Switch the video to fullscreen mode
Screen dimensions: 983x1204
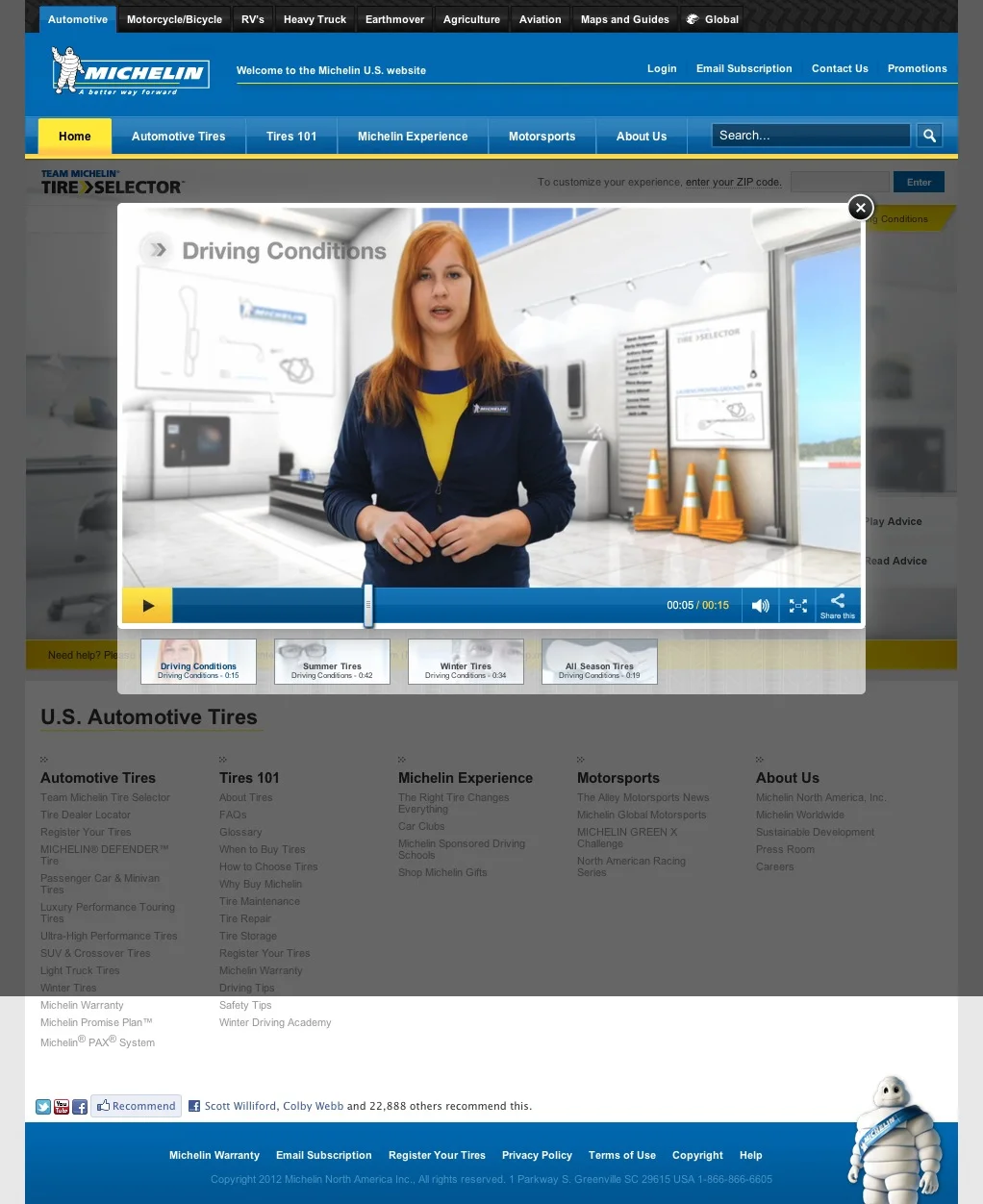click(x=797, y=606)
